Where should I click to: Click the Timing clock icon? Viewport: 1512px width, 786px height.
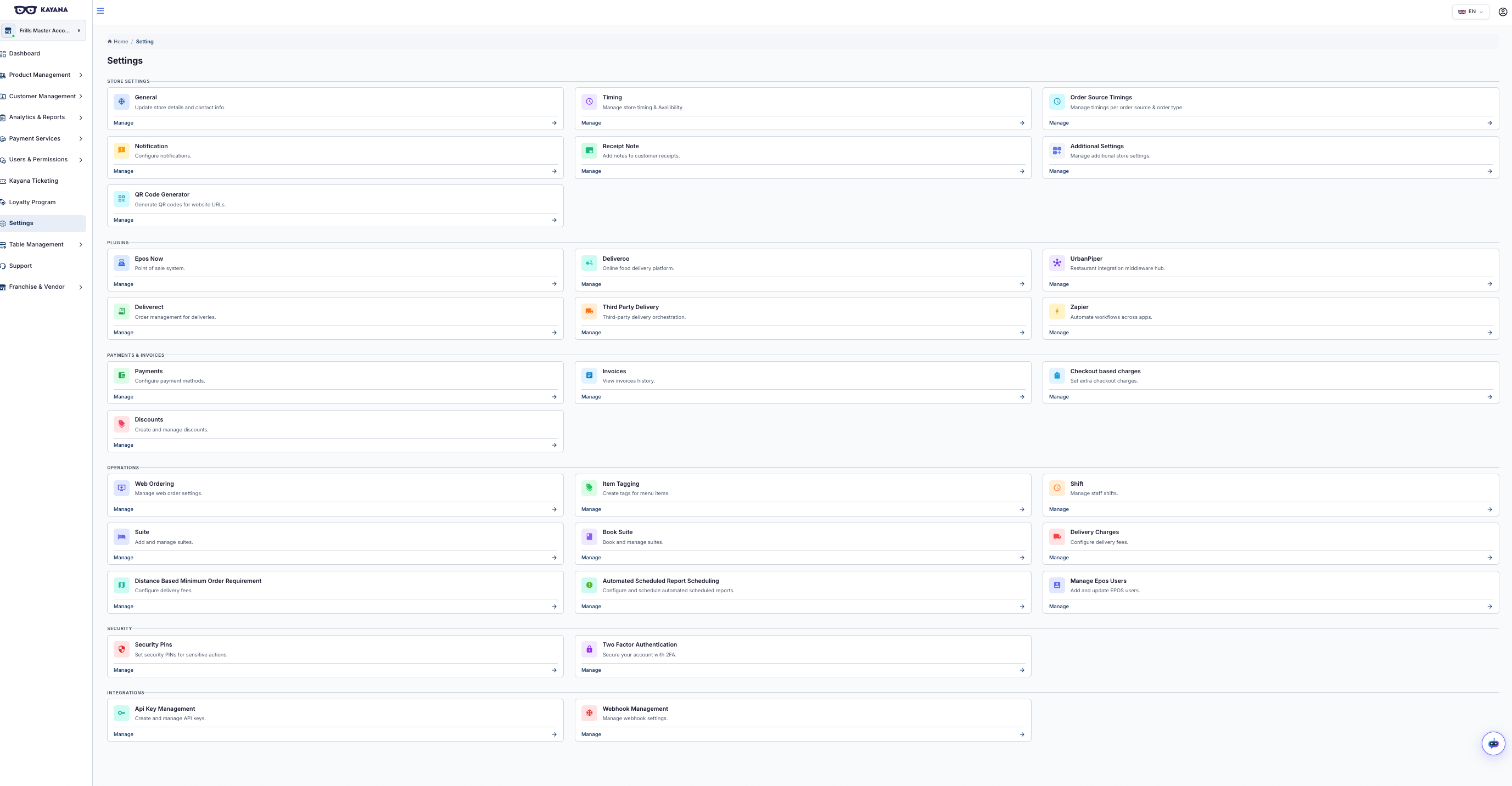pos(589,102)
